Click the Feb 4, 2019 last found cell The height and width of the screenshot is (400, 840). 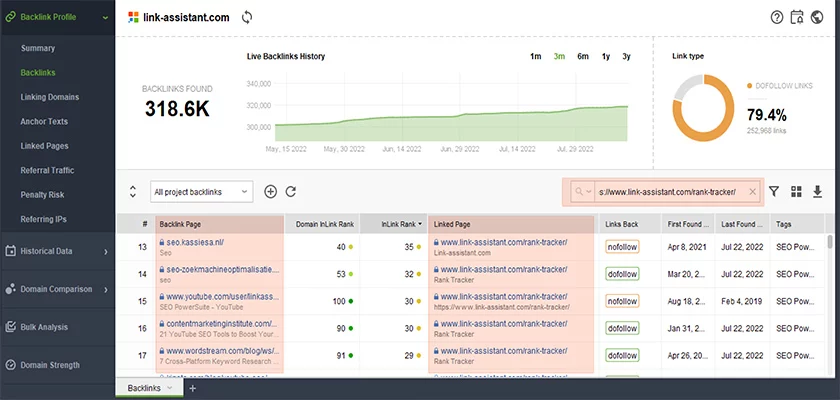click(x=742, y=301)
